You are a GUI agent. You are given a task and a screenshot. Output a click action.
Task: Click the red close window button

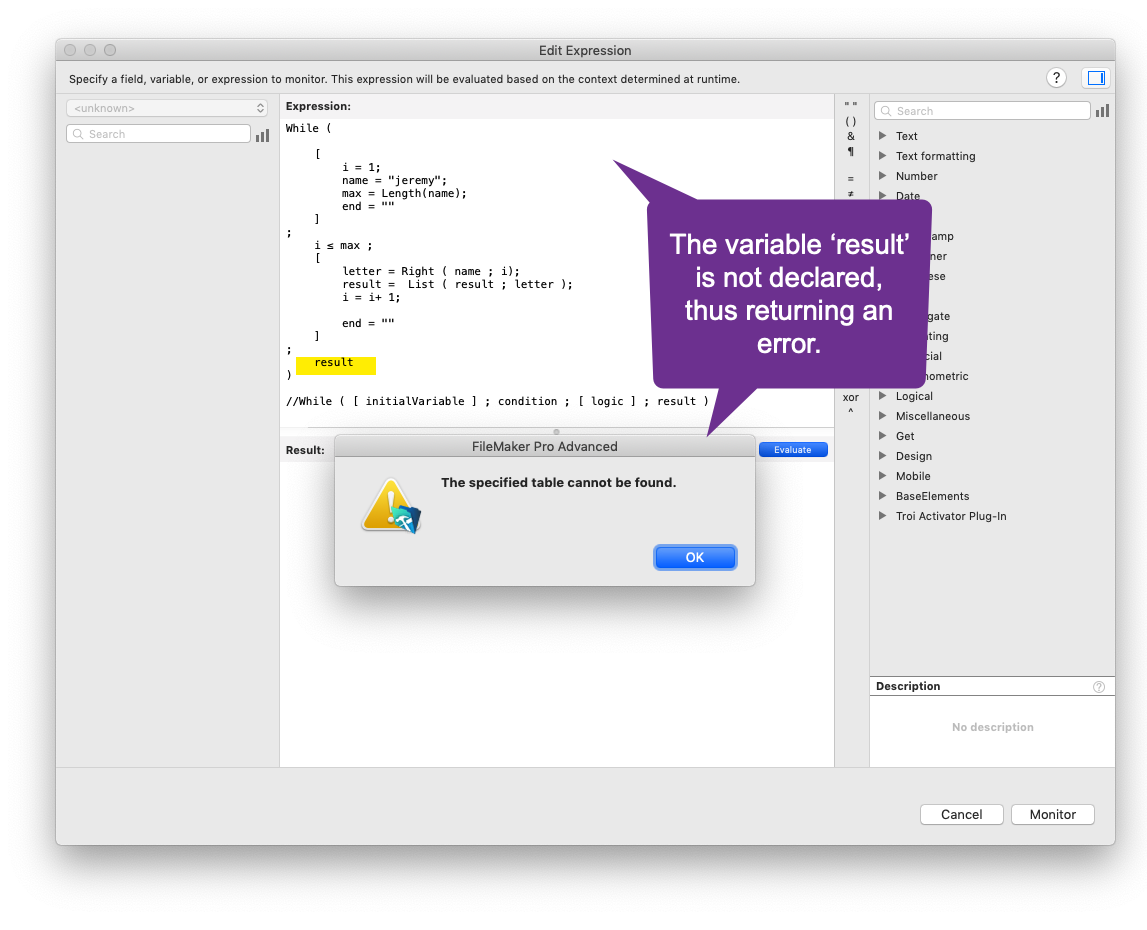[70, 50]
